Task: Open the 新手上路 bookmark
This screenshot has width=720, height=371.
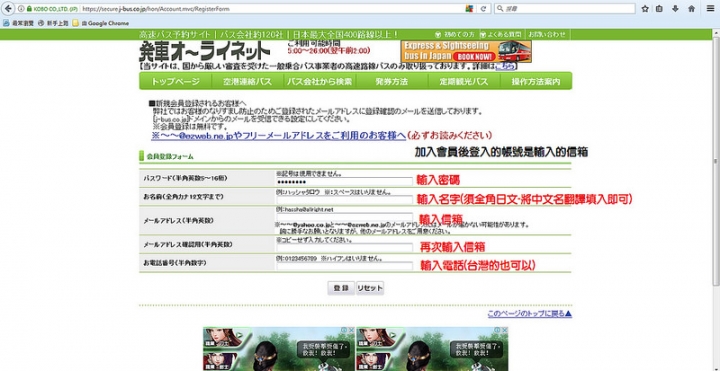Action: pos(52,23)
